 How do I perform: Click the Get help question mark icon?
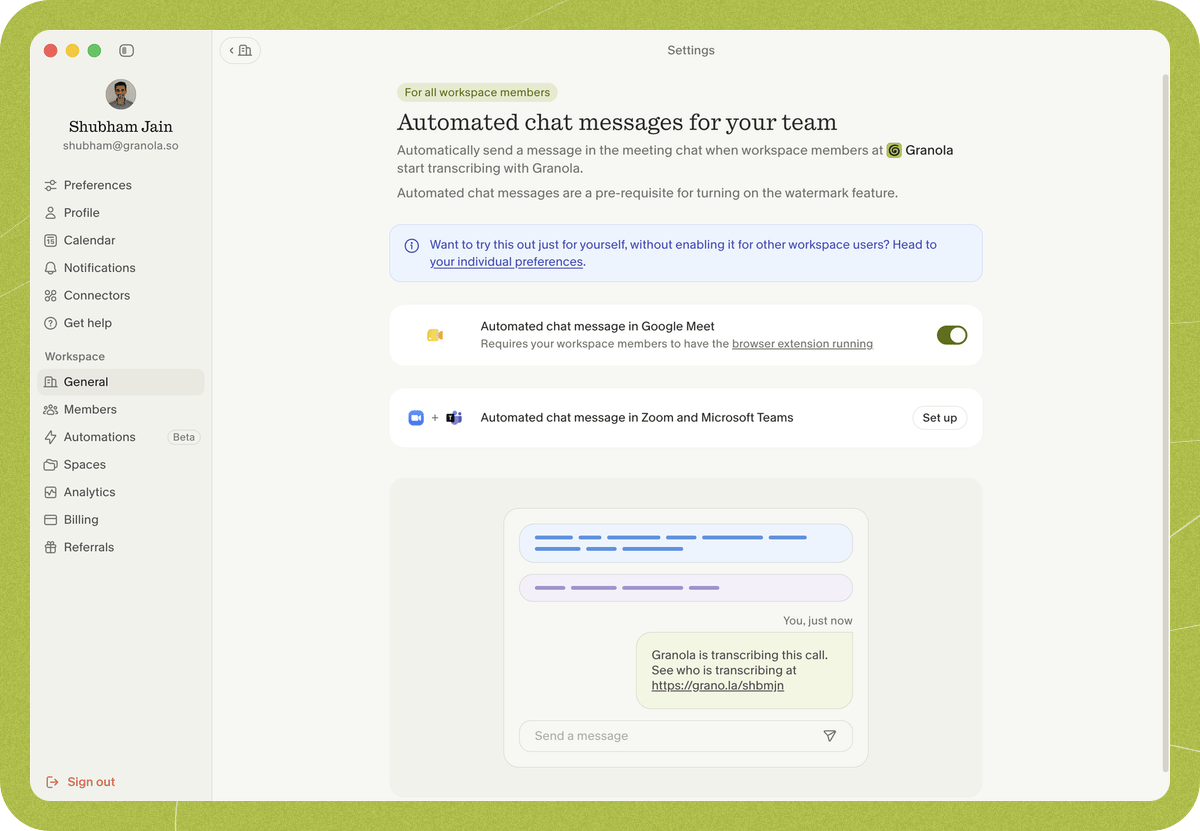[51, 323]
